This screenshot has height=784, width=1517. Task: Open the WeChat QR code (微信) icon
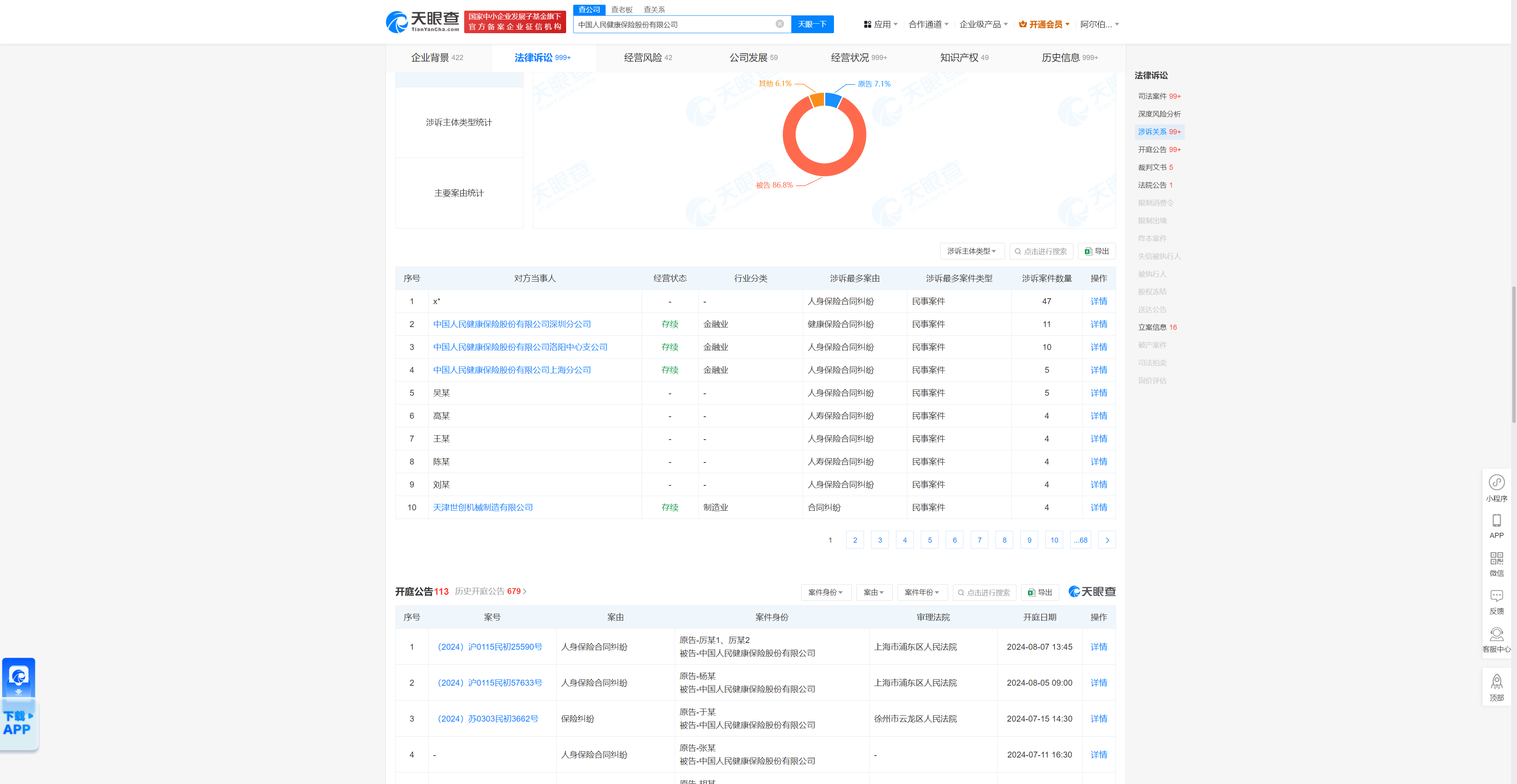(1496, 558)
